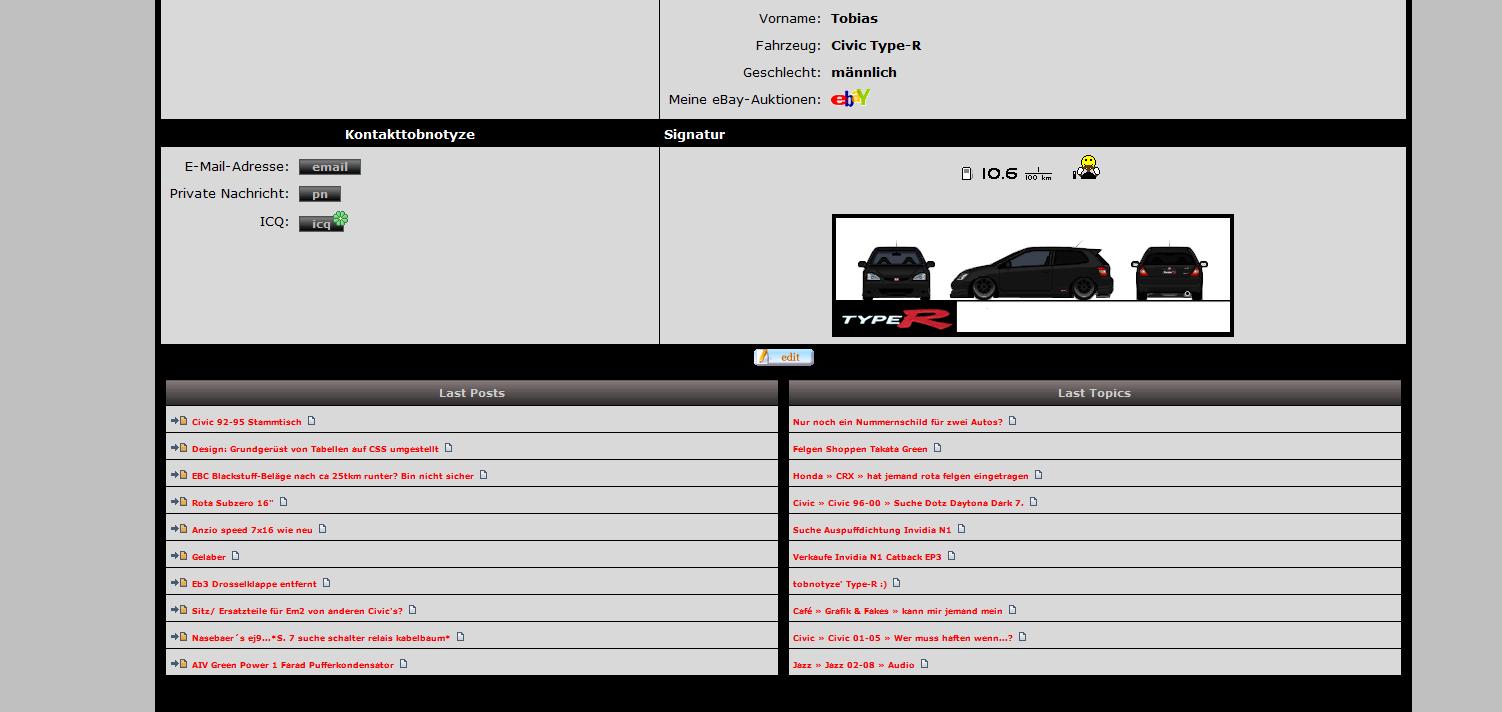Open Anzio speed 7x16 wie neu post

click(252, 530)
